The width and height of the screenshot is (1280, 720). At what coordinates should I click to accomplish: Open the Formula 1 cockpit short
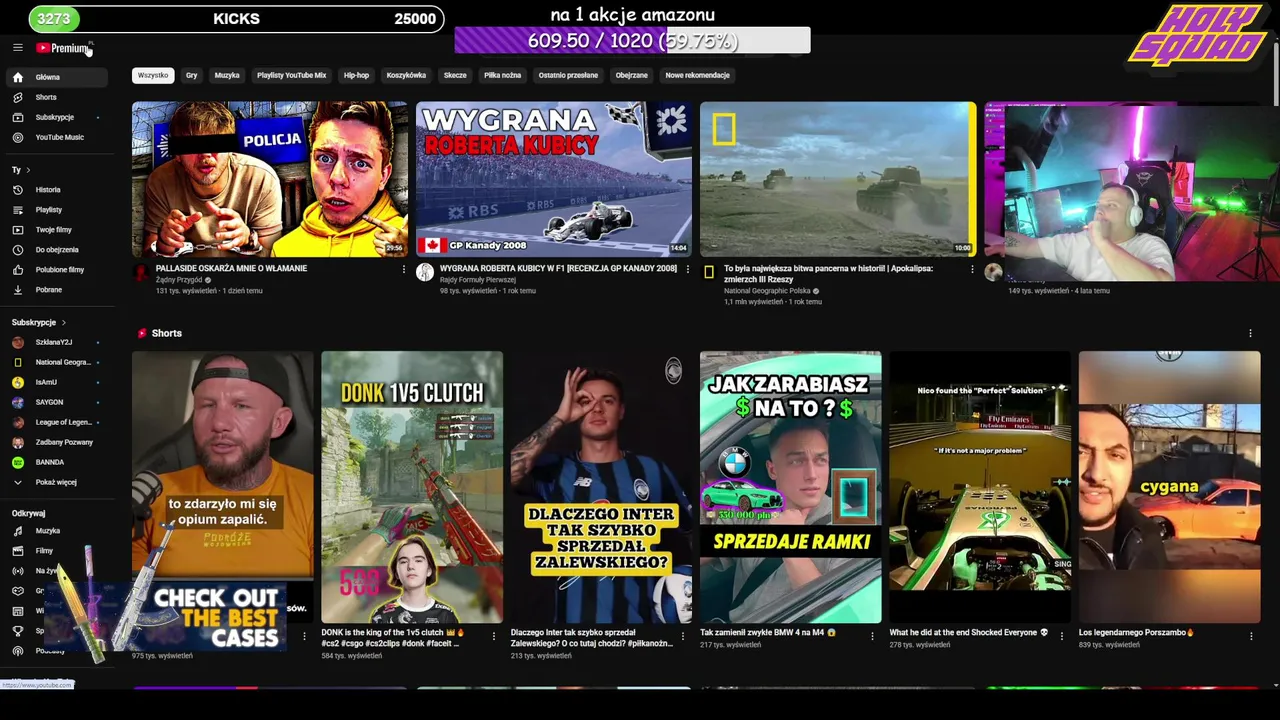pyautogui.click(x=980, y=487)
